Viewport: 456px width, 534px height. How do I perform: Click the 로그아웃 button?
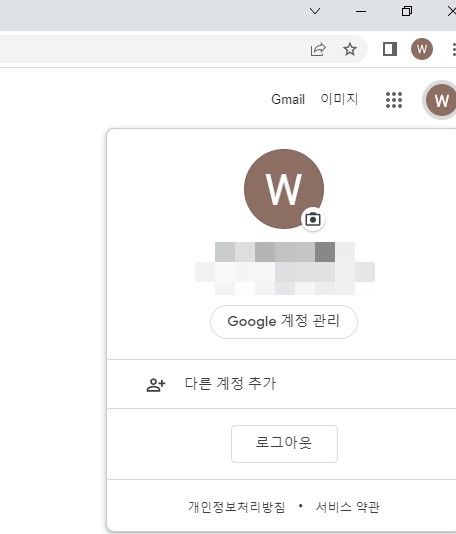click(x=284, y=443)
